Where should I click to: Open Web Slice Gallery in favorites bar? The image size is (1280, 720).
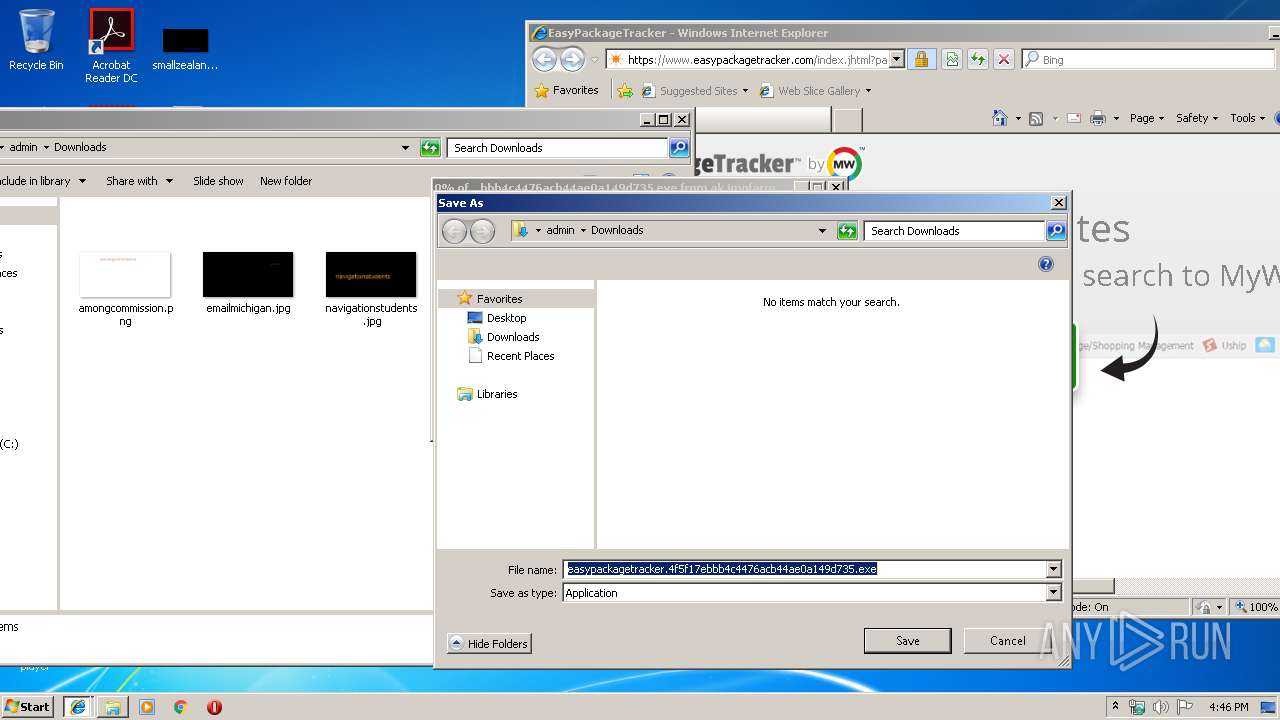(x=815, y=91)
